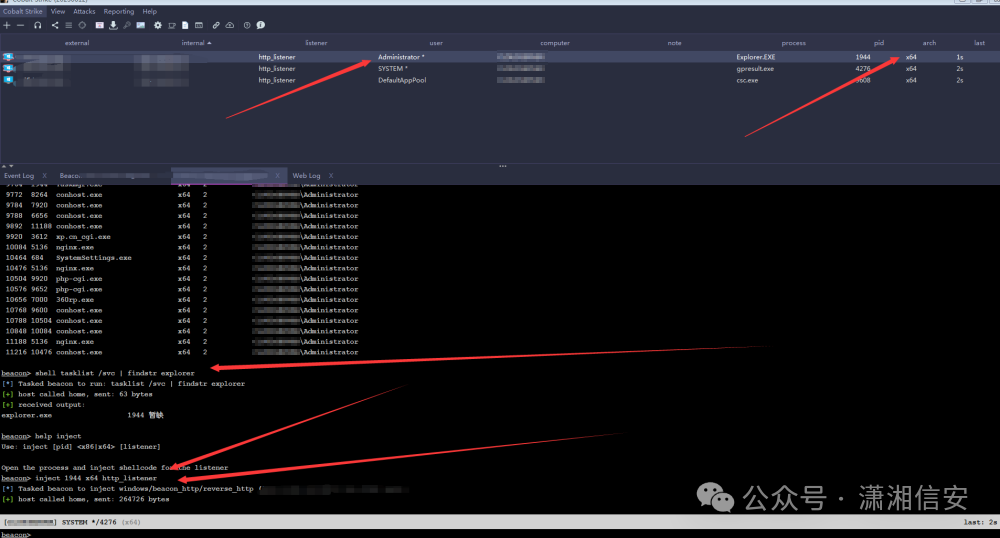Select the csc.exe process cell
The width and height of the screenshot is (1000, 538).
[x=747, y=80]
